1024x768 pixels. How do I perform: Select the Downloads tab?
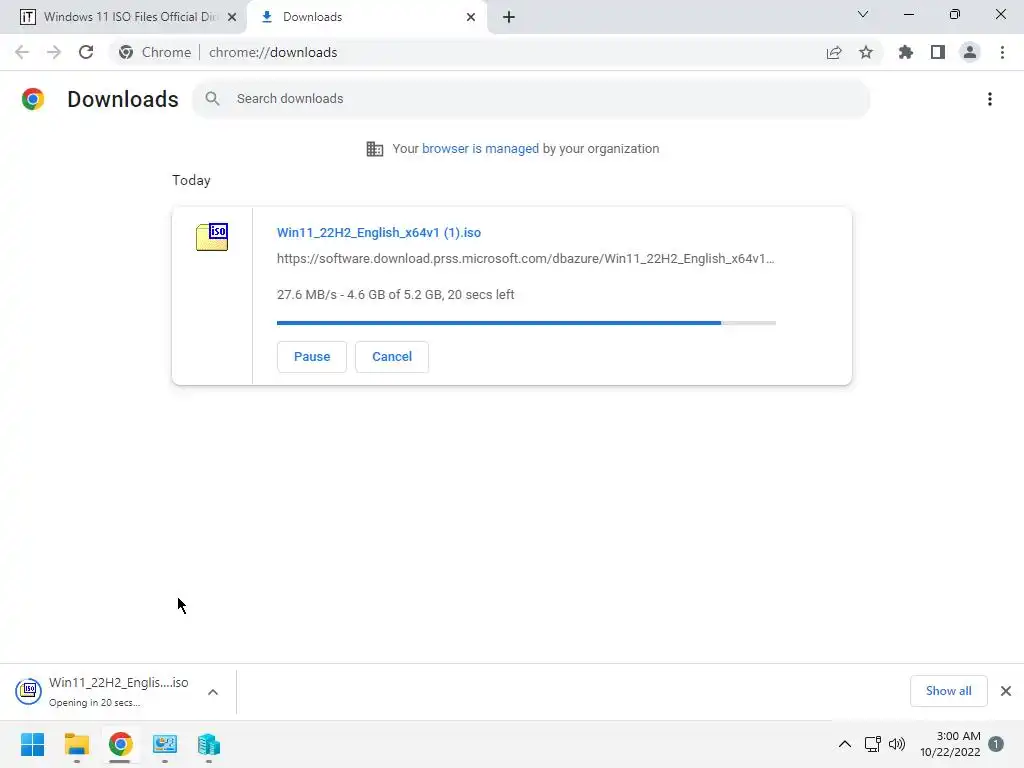pos(367,17)
